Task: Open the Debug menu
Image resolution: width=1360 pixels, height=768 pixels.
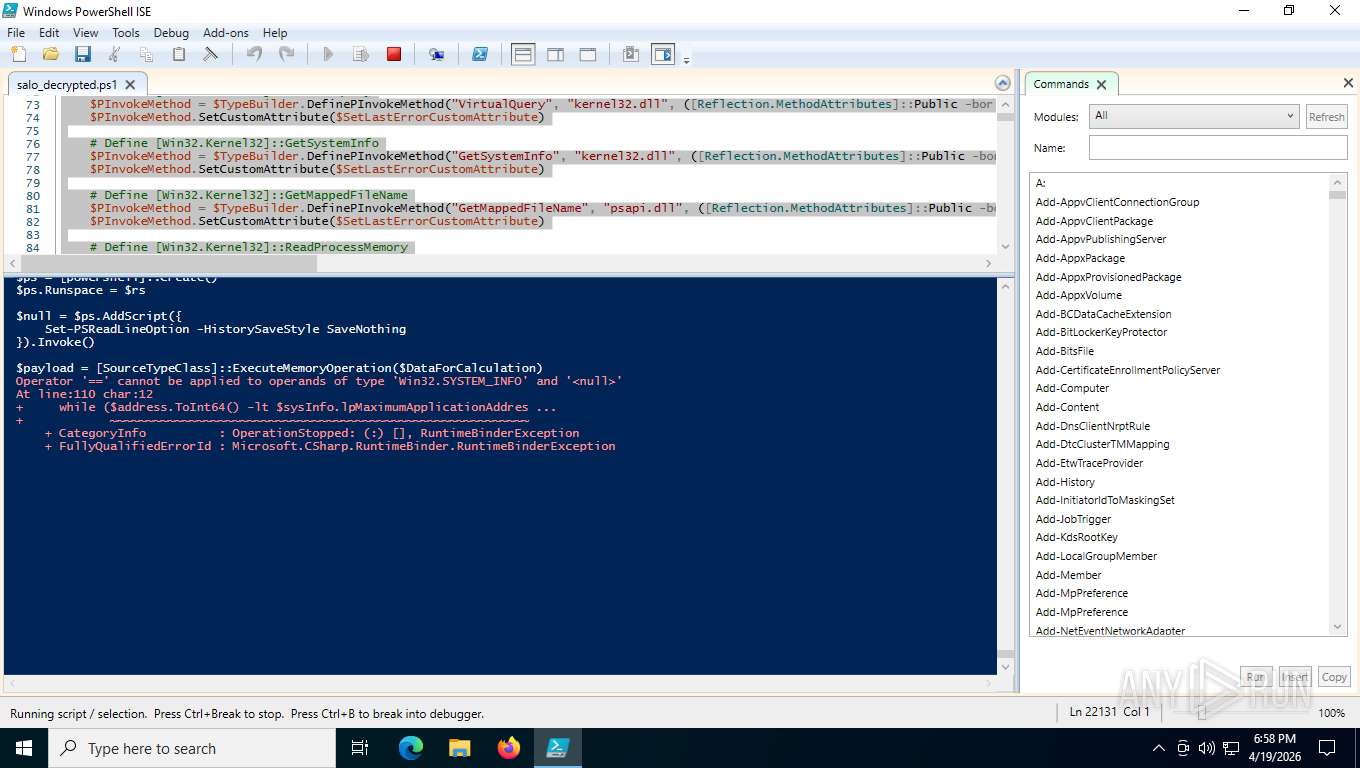Action: [x=171, y=32]
